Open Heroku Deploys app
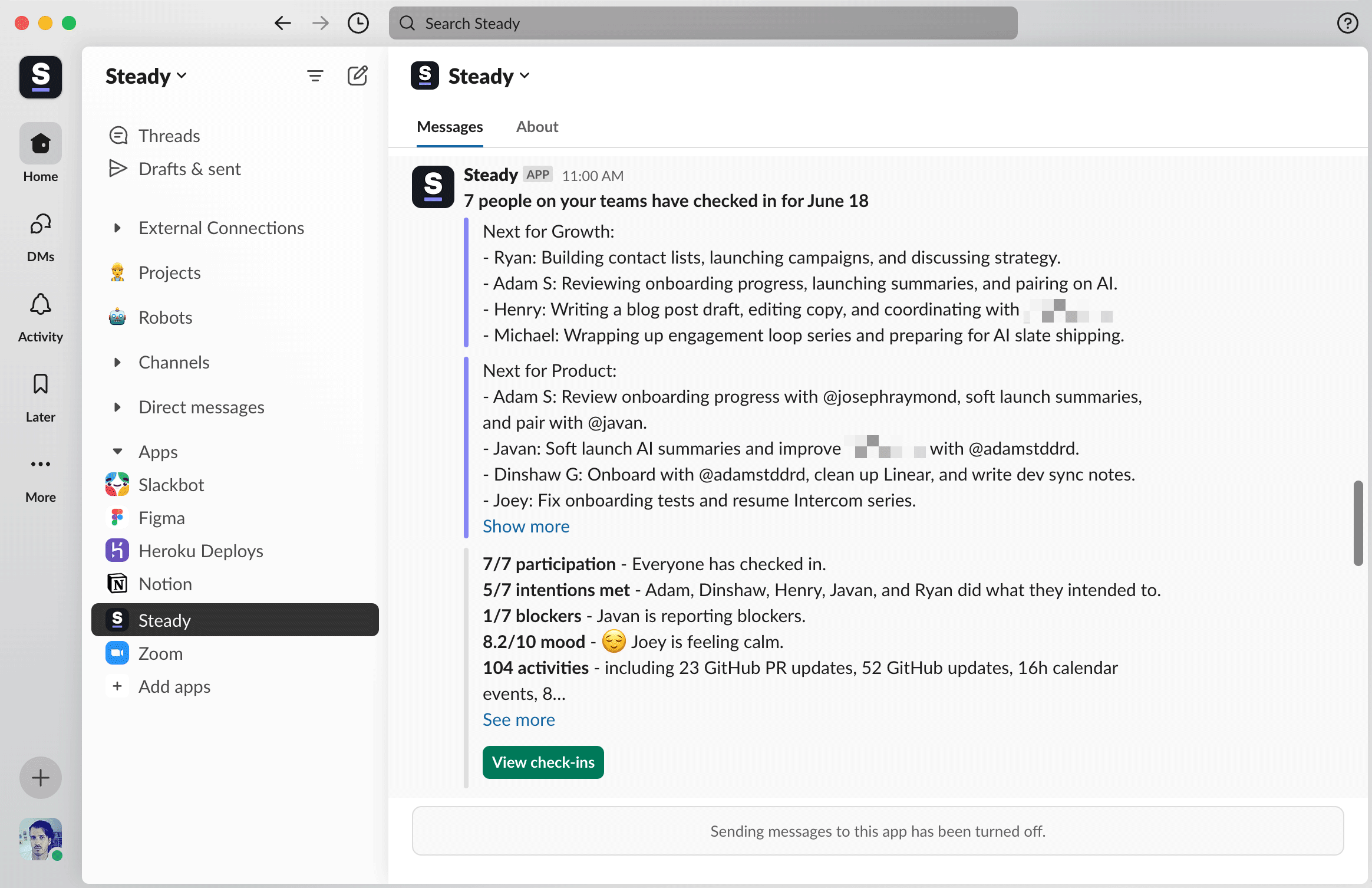 pyautogui.click(x=235, y=551)
